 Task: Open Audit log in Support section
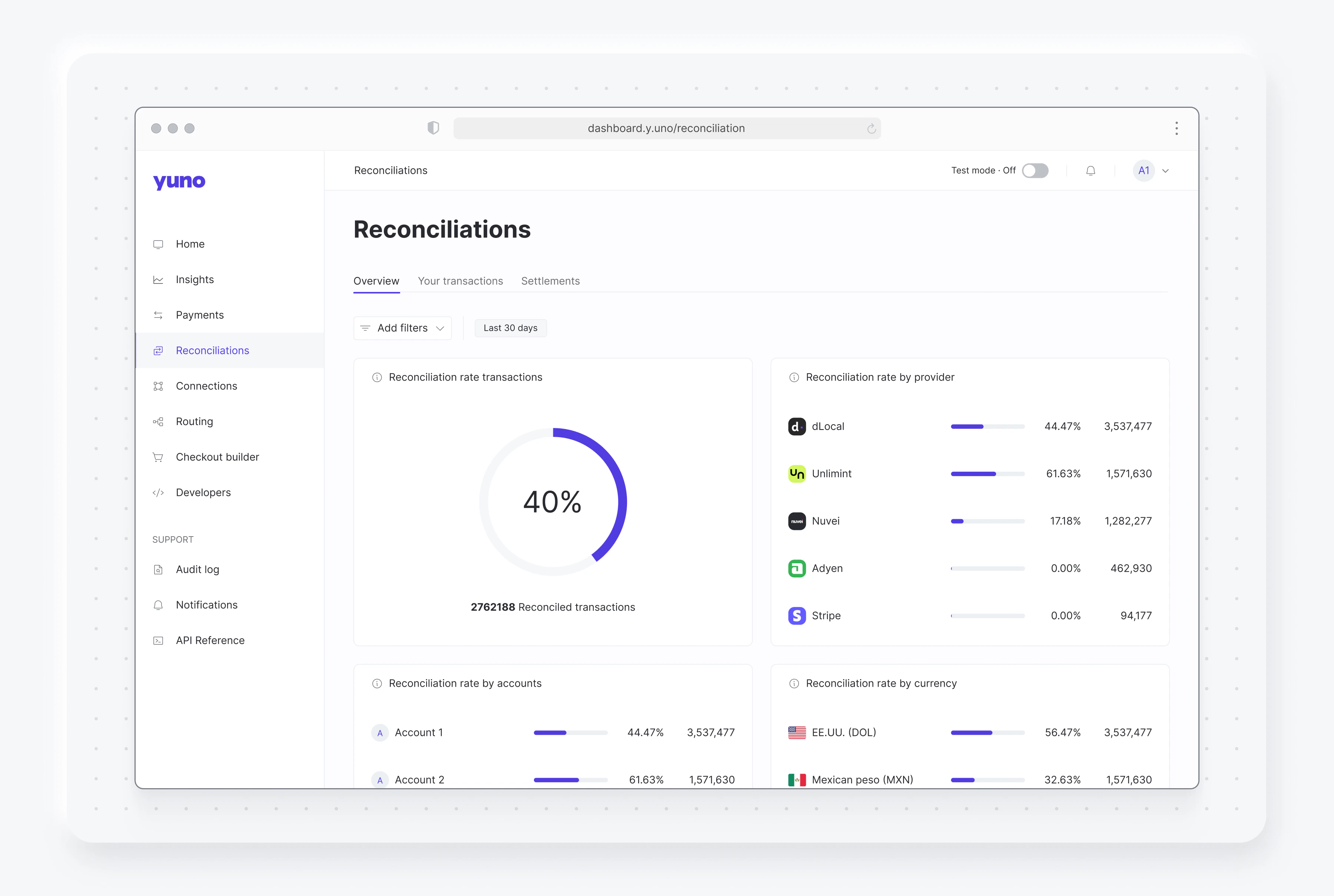[x=197, y=569]
